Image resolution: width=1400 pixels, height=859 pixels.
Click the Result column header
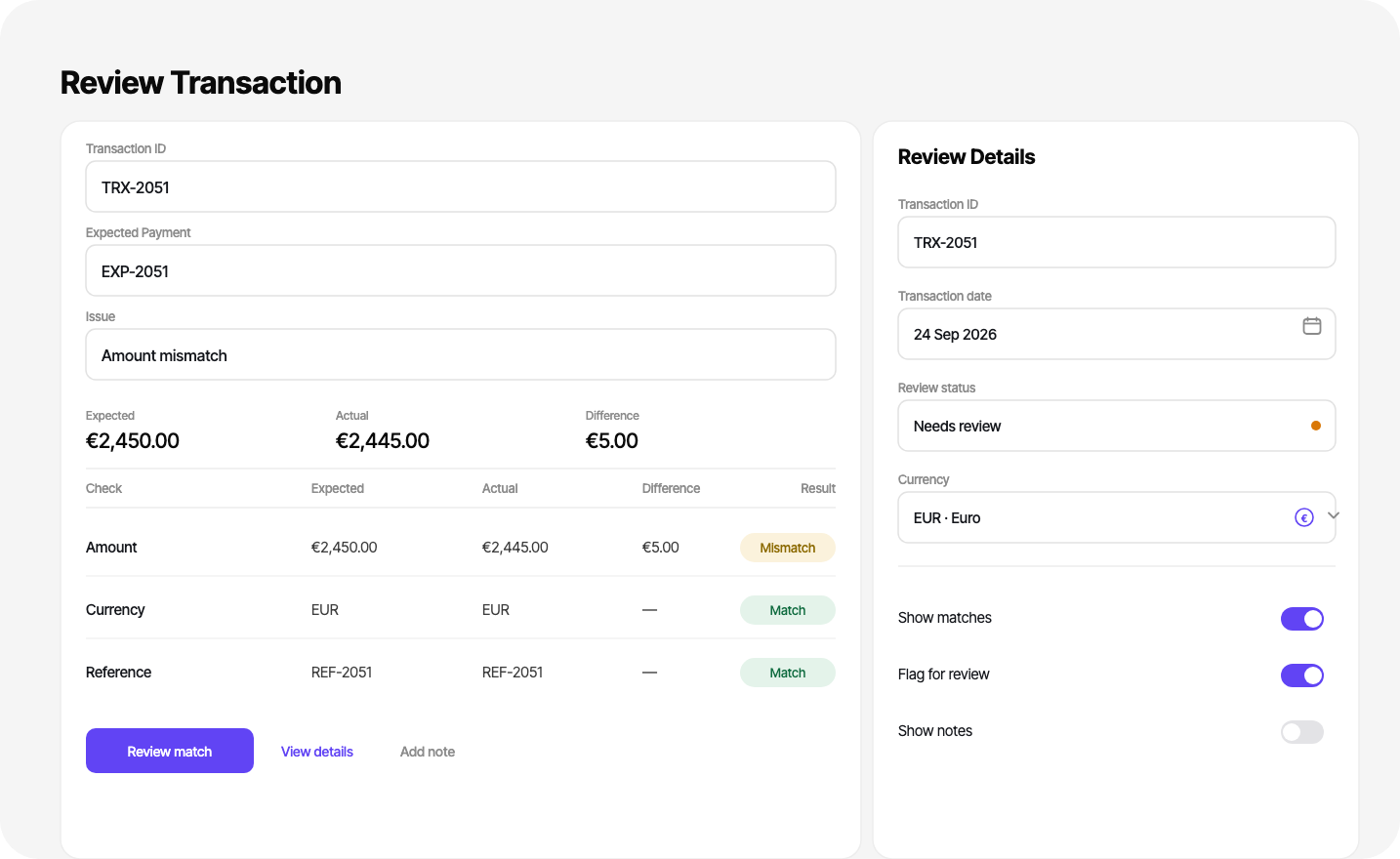pyautogui.click(x=818, y=488)
